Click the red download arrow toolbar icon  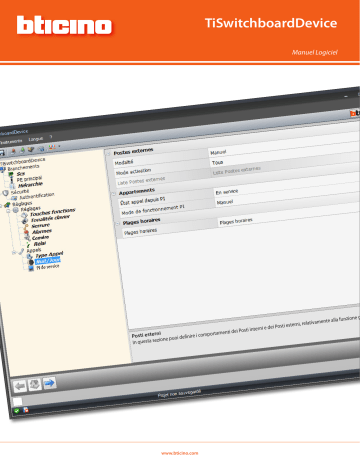point(13,151)
